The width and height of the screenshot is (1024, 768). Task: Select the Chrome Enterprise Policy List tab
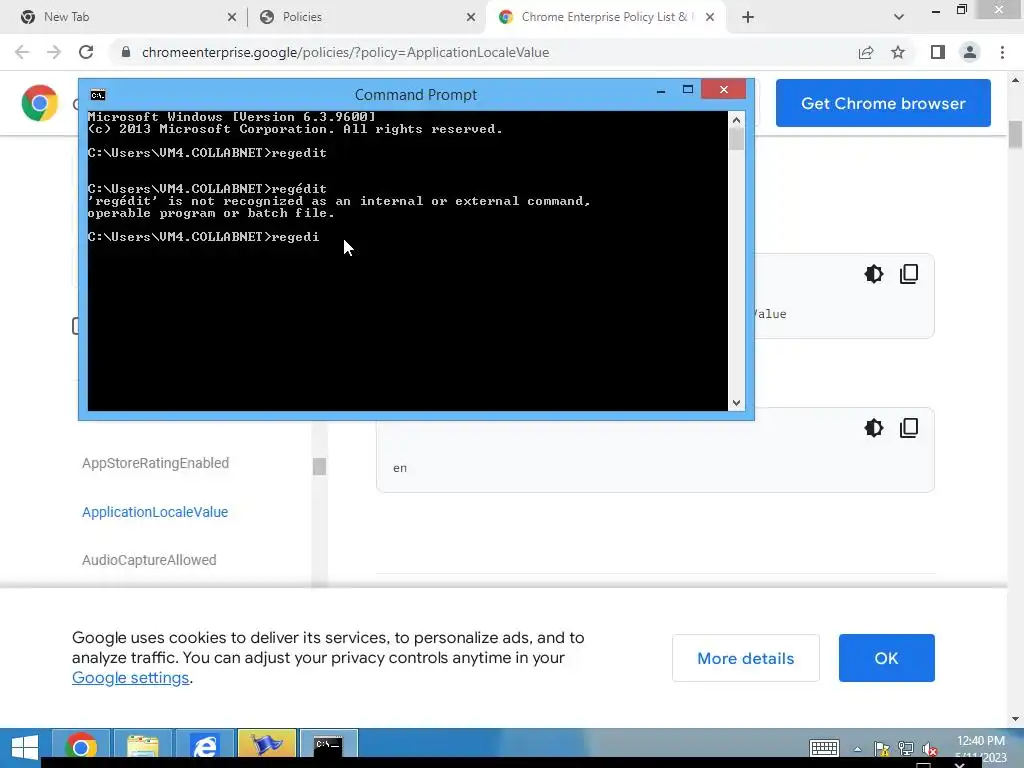click(604, 17)
